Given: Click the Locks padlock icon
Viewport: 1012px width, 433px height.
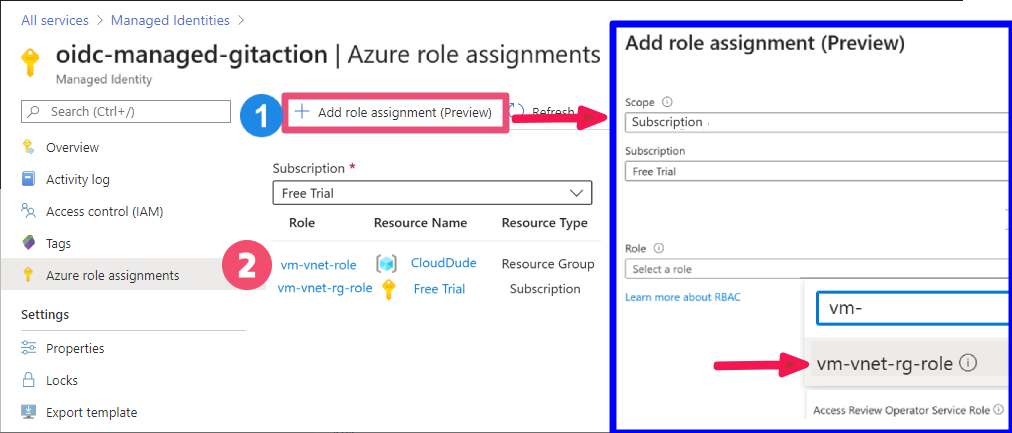Looking at the screenshot, I should point(28,379).
